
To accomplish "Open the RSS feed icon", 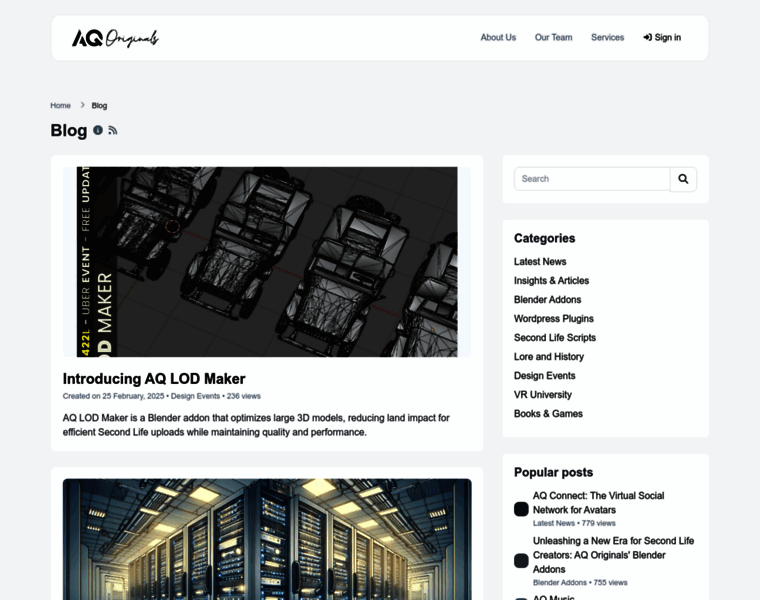I will point(113,130).
